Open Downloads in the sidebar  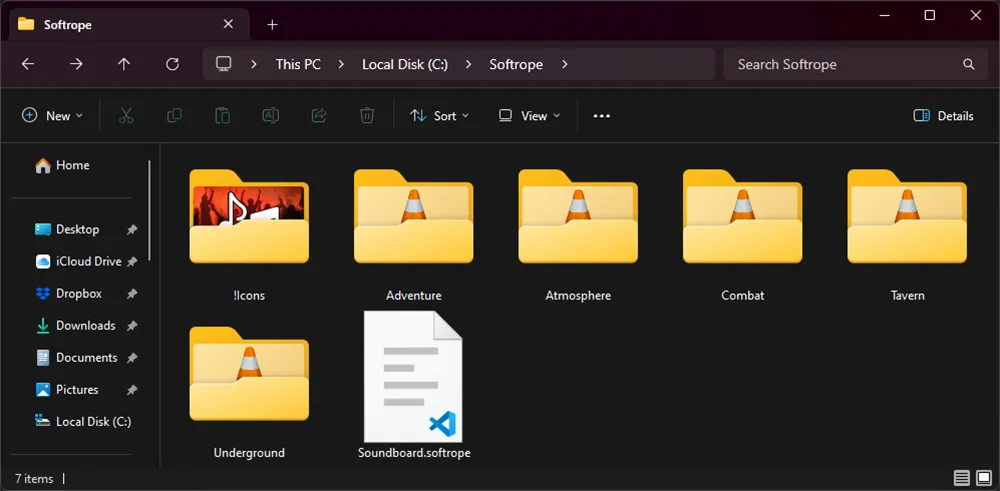click(x=77, y=325)
